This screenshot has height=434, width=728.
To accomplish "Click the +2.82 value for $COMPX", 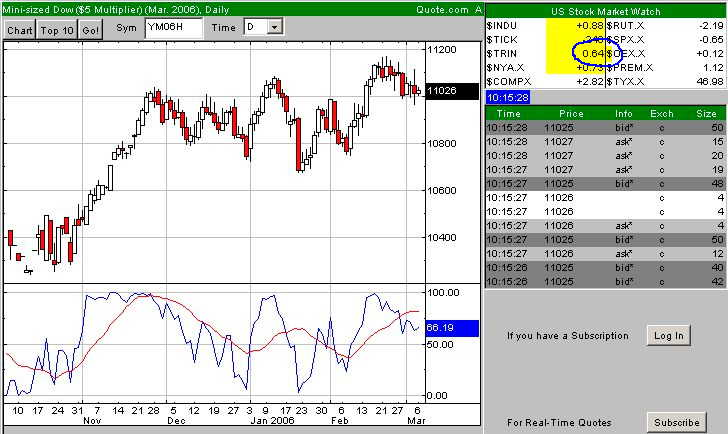I will 590,82.
